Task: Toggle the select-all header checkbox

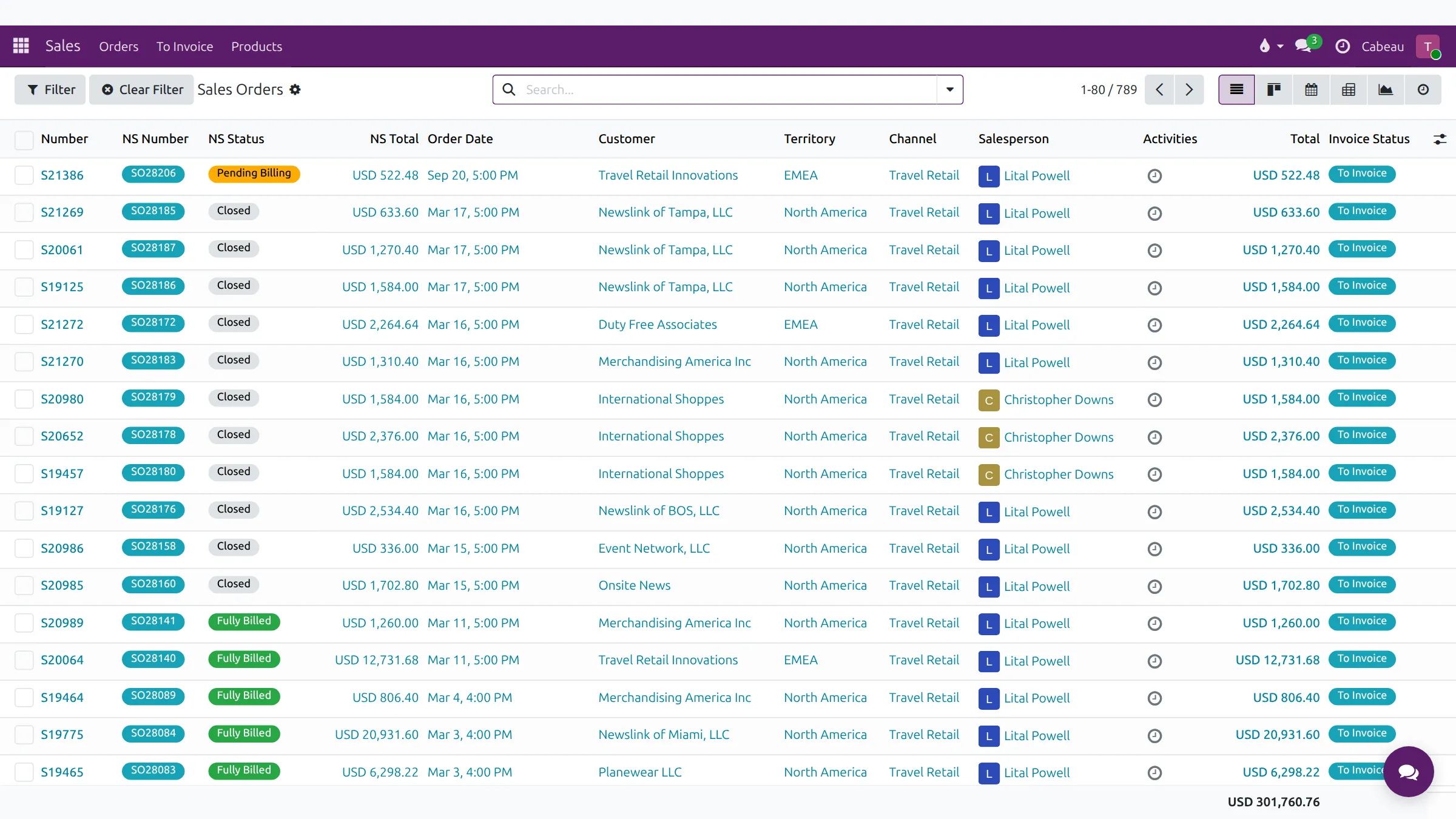Action: (24, 140)
